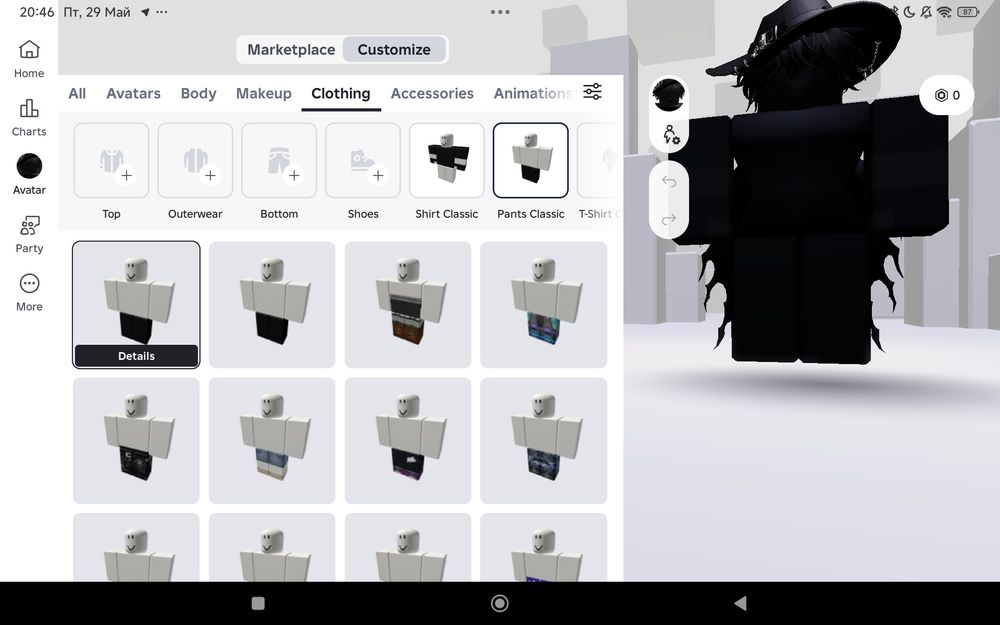The height and width of the screenshot is (625, 1000).
Task: Tap the avatar head thumbnail button
Action: tap(668, 95)
